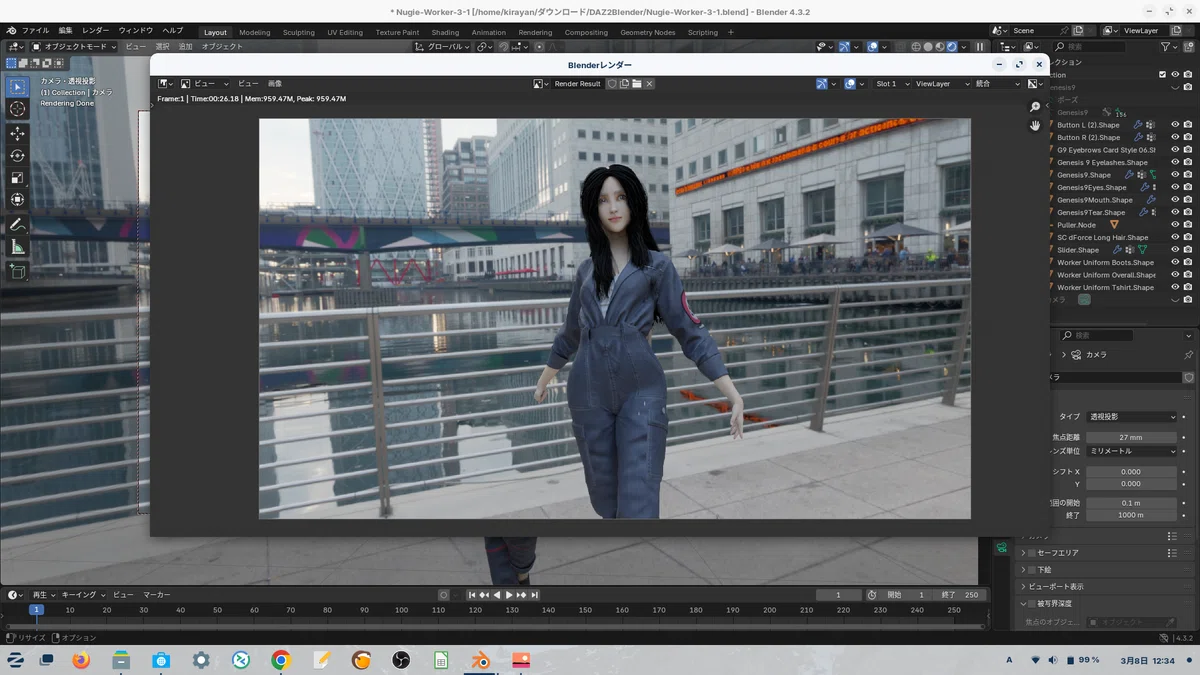Viewport: 1200px width, 675px height.
Task: Open Google Chrome from the taskbar
Action: (281, 660)
